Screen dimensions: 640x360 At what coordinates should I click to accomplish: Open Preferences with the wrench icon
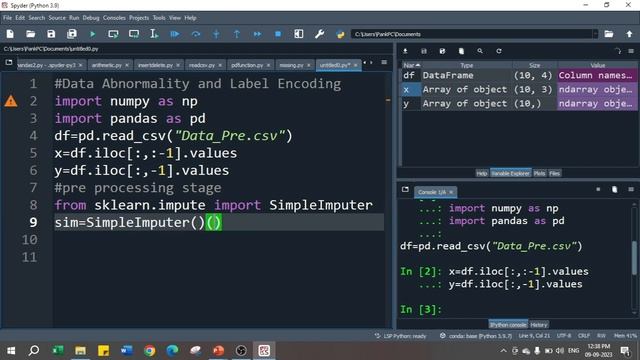point(320,34)
